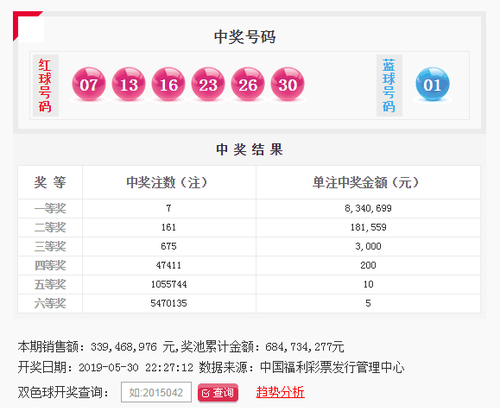Image resolution: width=500 pixels, height=419 pixels.
Task: Click the draw date 2019-05-30 22:27:12
Action: coord(136,368)
